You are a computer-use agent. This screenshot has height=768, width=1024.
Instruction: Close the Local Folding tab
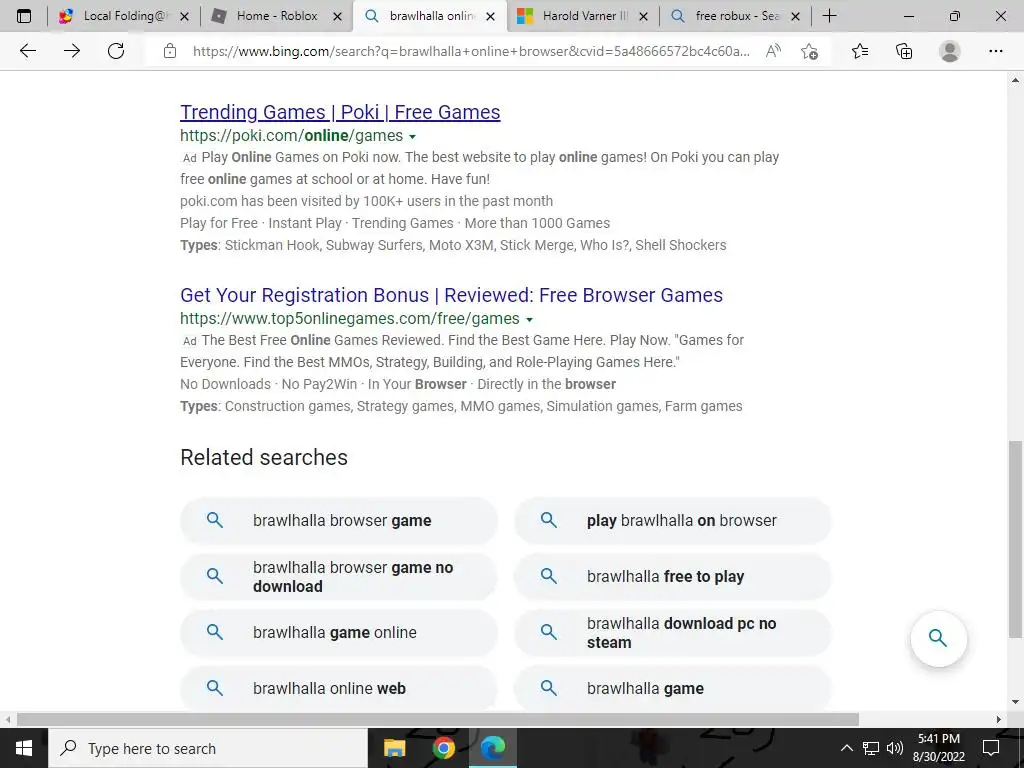185,17
